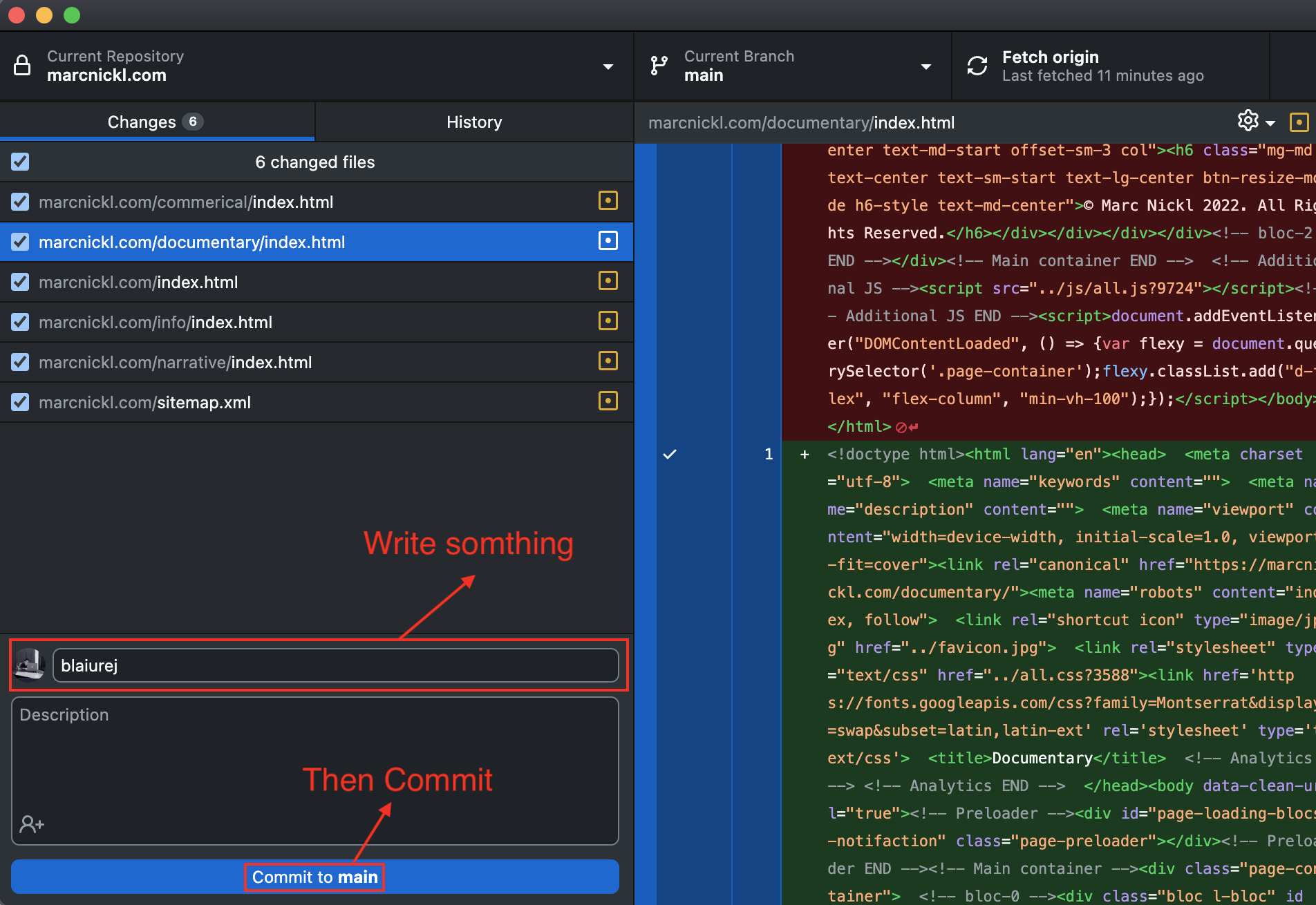Viewport: 1316px width, 905px height.
Task: Click the modified icon in the diff header
Action: [x=1299, y=122]
